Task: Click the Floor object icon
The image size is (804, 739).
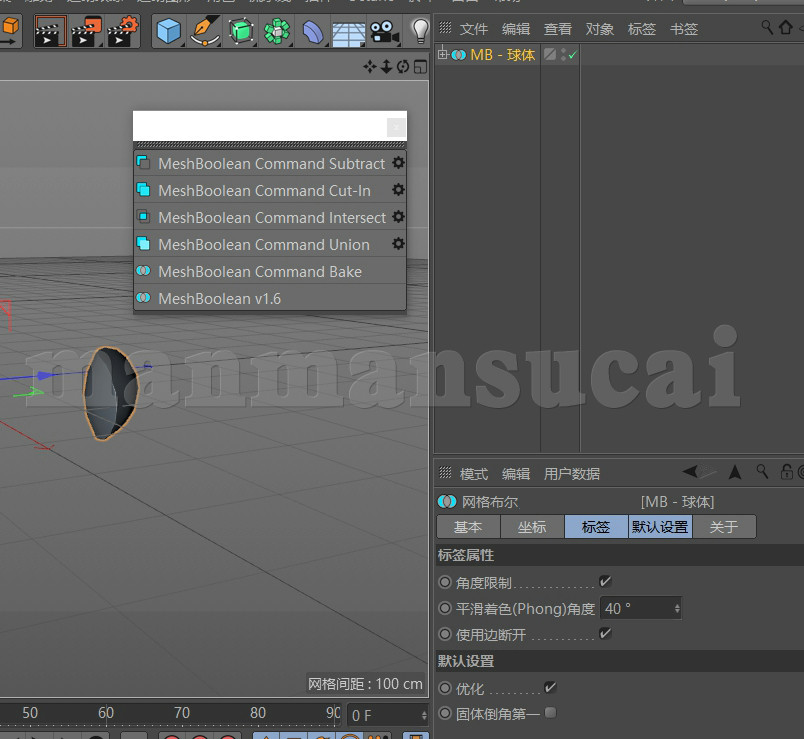Action: point(347,31)
